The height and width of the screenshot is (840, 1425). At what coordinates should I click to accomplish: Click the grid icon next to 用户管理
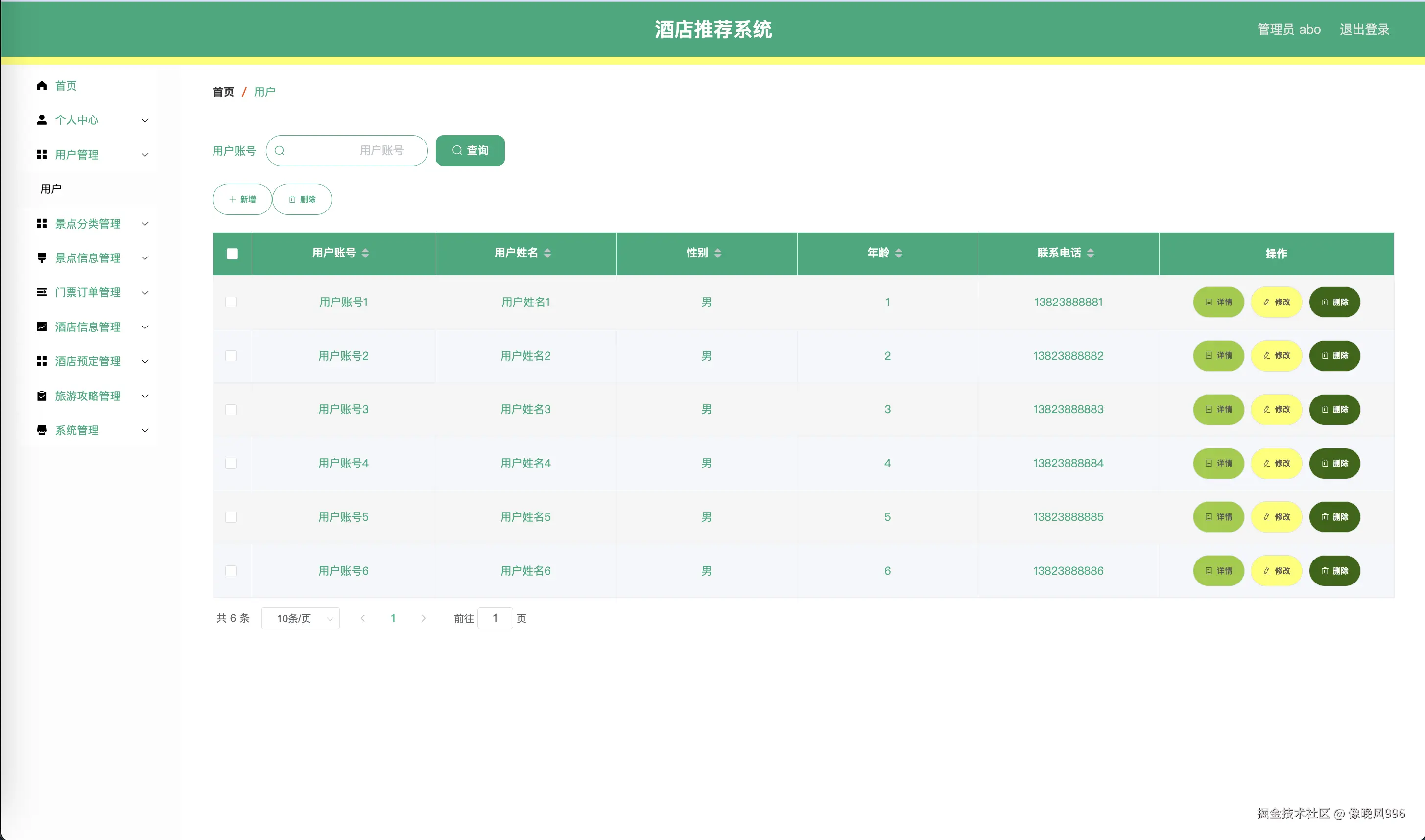[x=41, y=154]
